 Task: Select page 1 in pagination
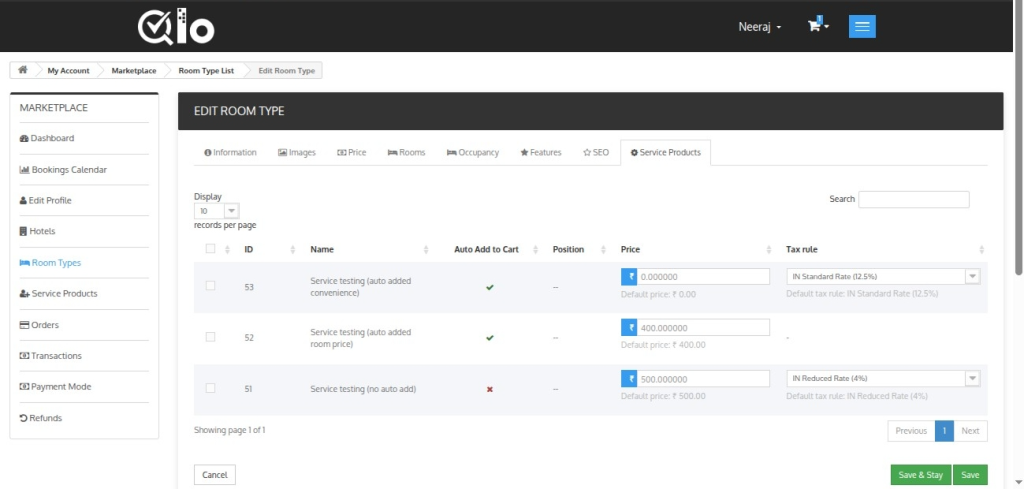[944, 431]
